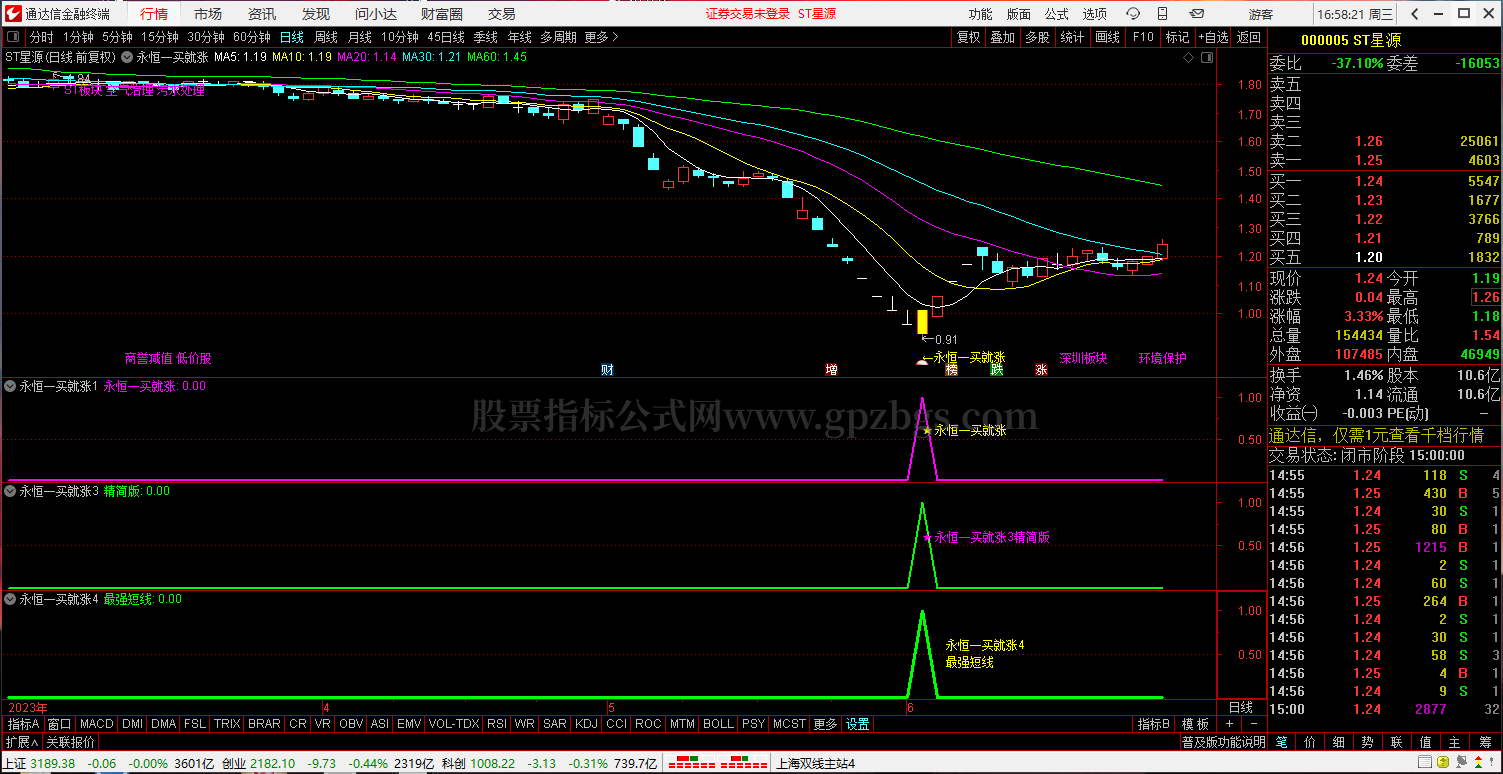
Task: Open the 市场 menu
Action: coord(208,14)
